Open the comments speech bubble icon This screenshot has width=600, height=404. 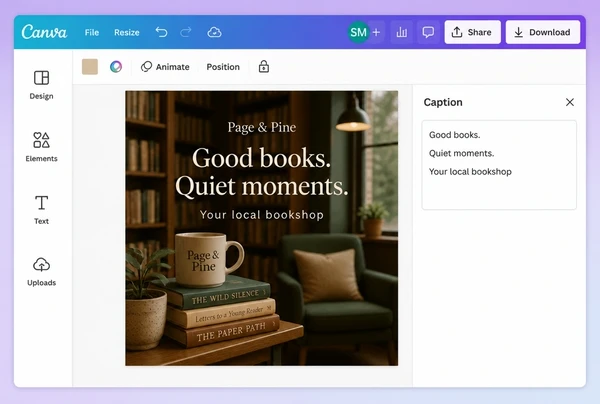point(428,32)
